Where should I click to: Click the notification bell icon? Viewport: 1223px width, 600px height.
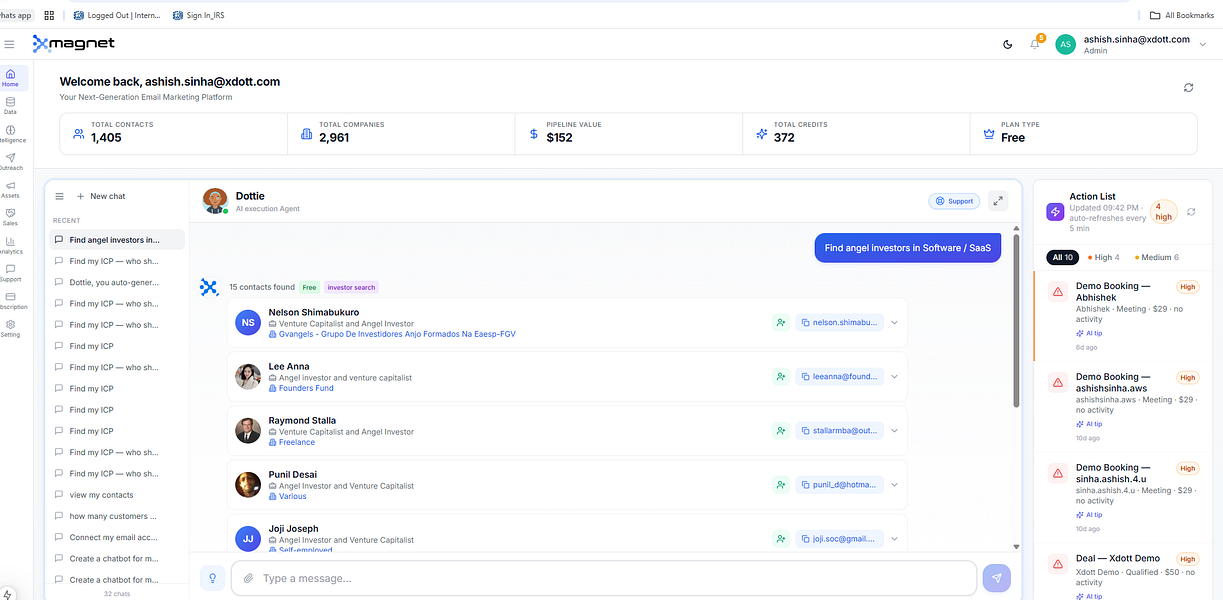[x=1035, y=44]
